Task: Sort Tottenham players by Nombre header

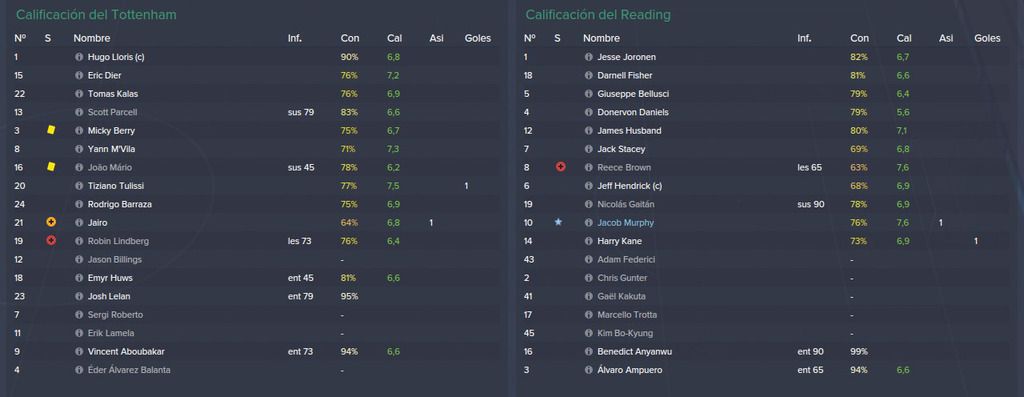Action: (91, 39)
